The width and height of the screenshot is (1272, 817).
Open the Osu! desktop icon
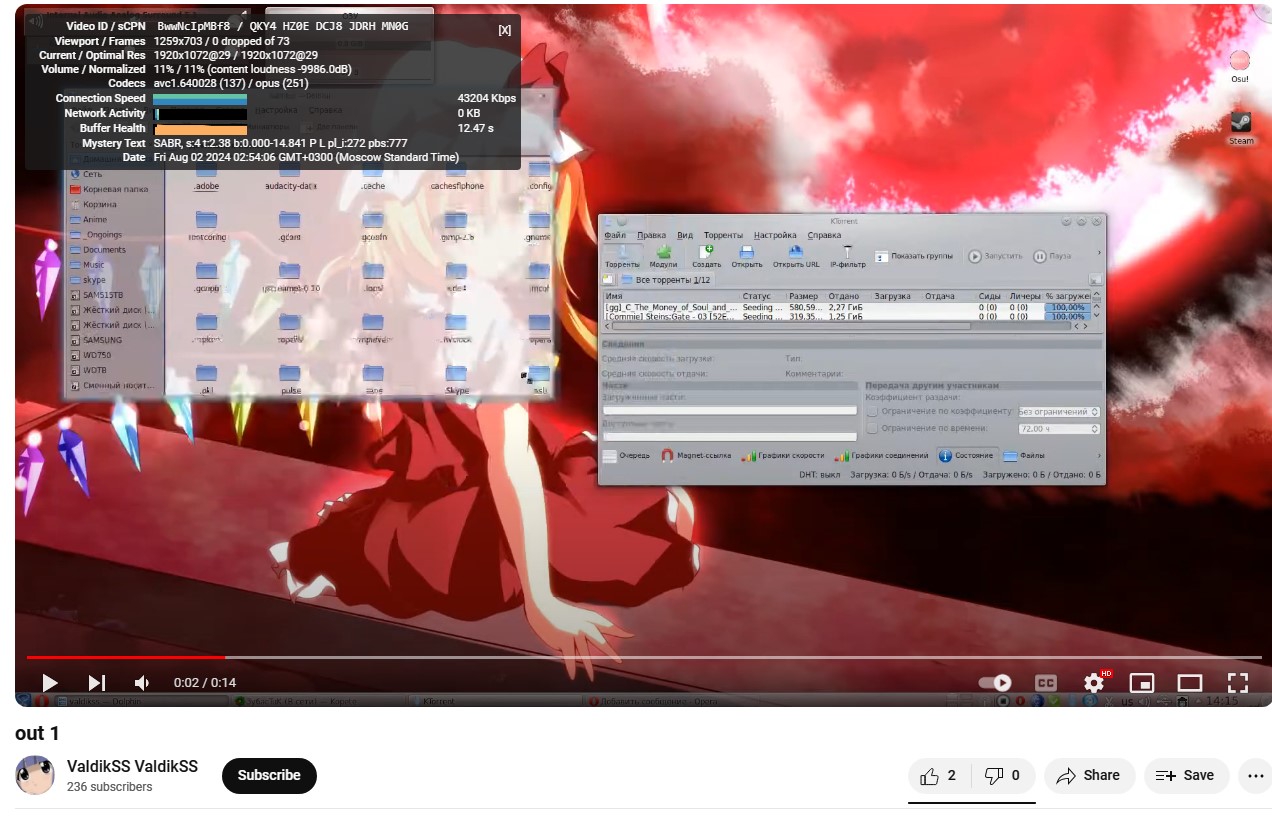[x=1240, y=66]
